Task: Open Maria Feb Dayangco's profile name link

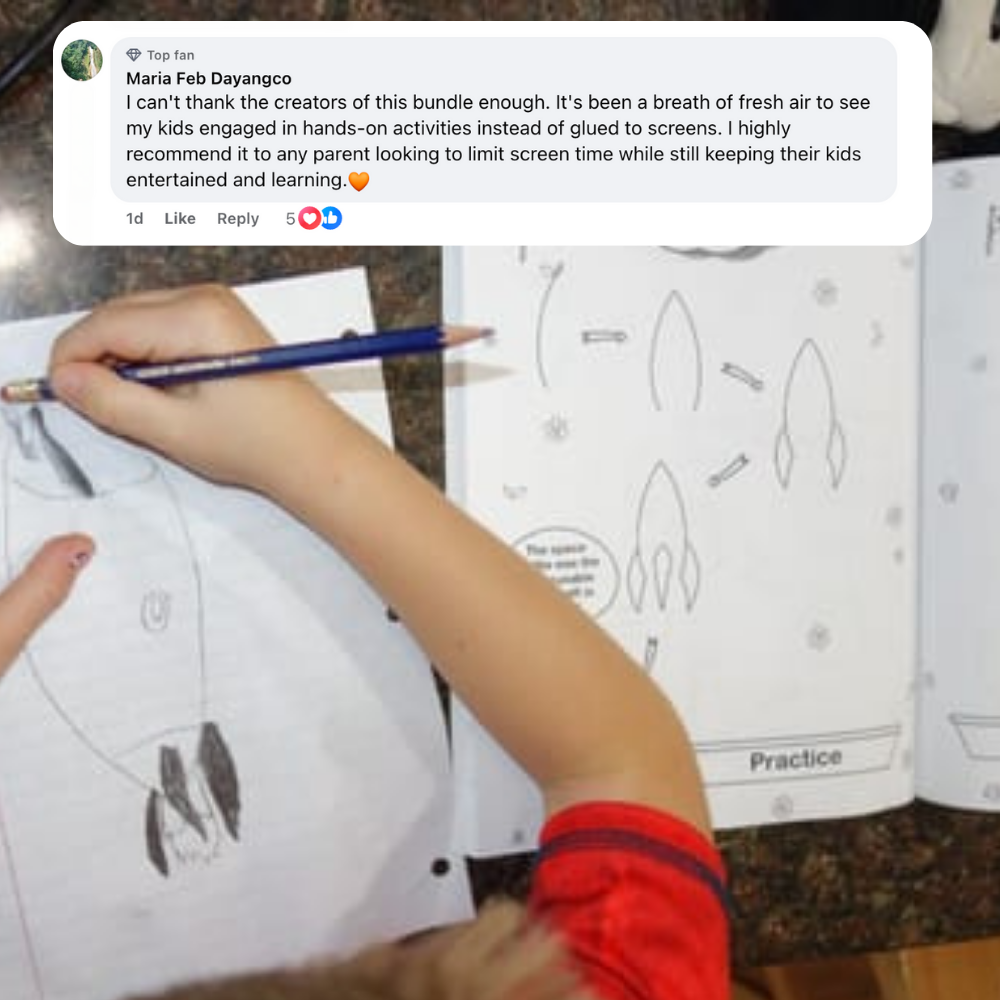Action: click(209, 78)
